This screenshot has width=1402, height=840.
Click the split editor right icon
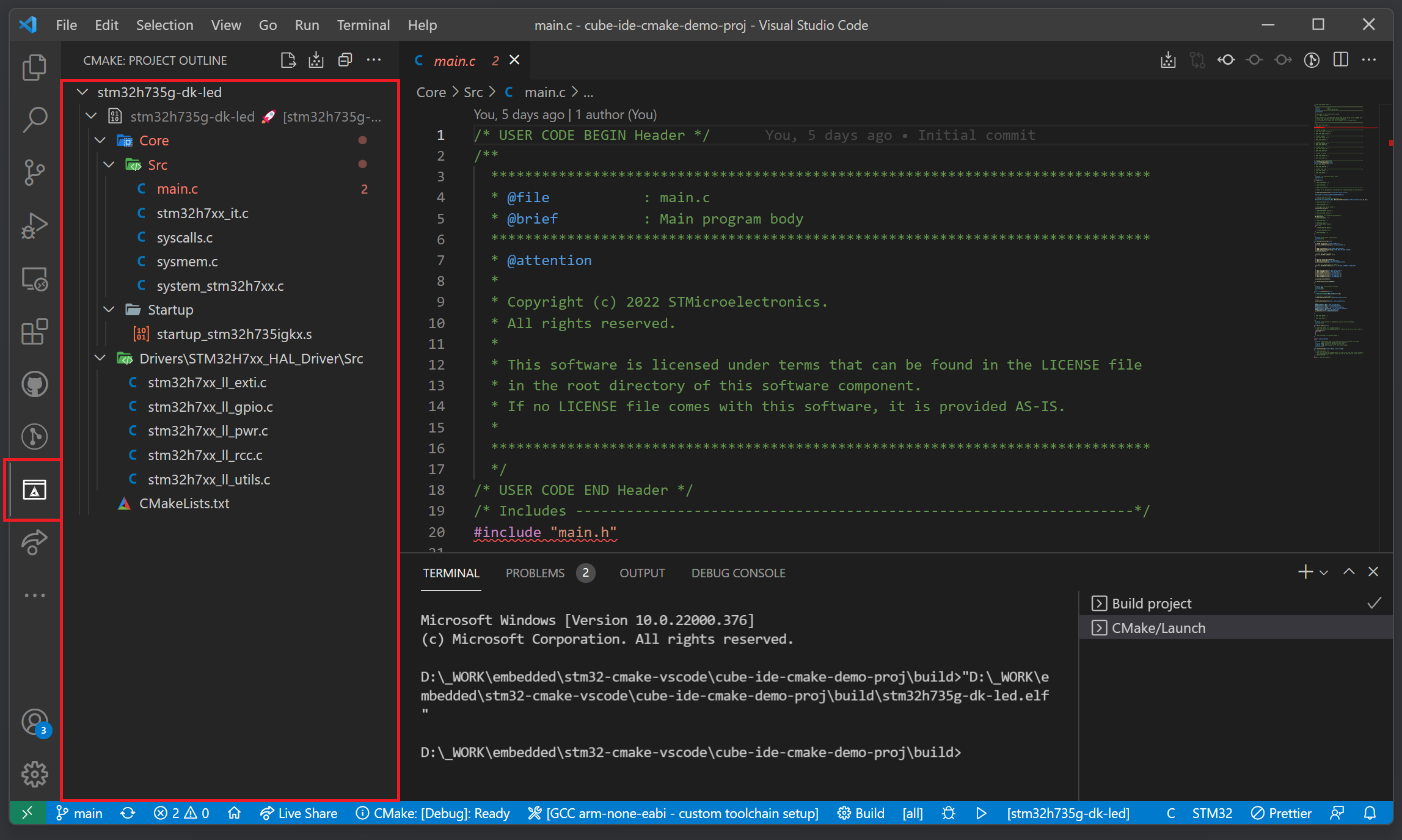point(1341,60)
